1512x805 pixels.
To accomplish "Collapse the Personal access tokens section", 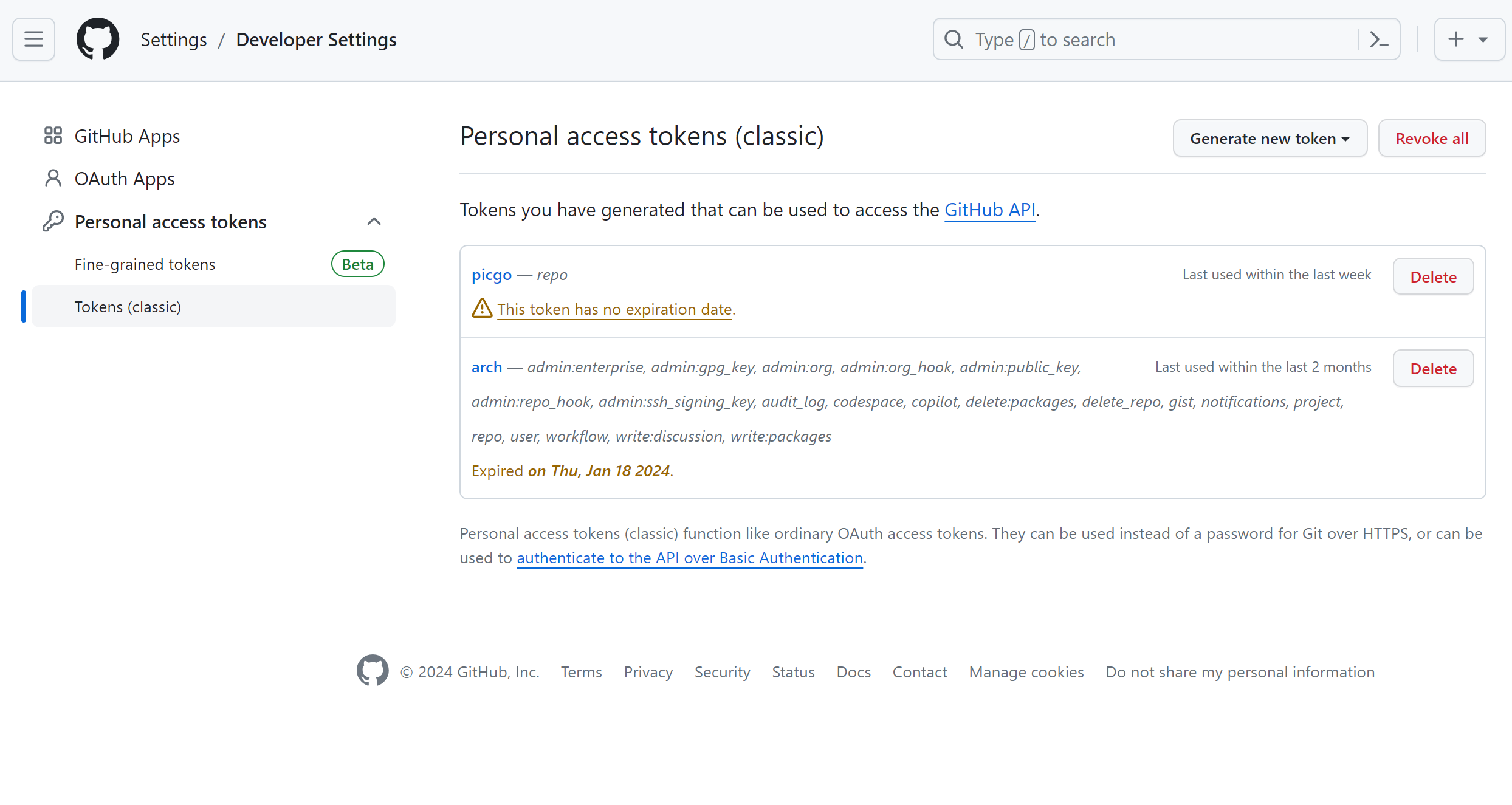I will (x=374, y=221).
